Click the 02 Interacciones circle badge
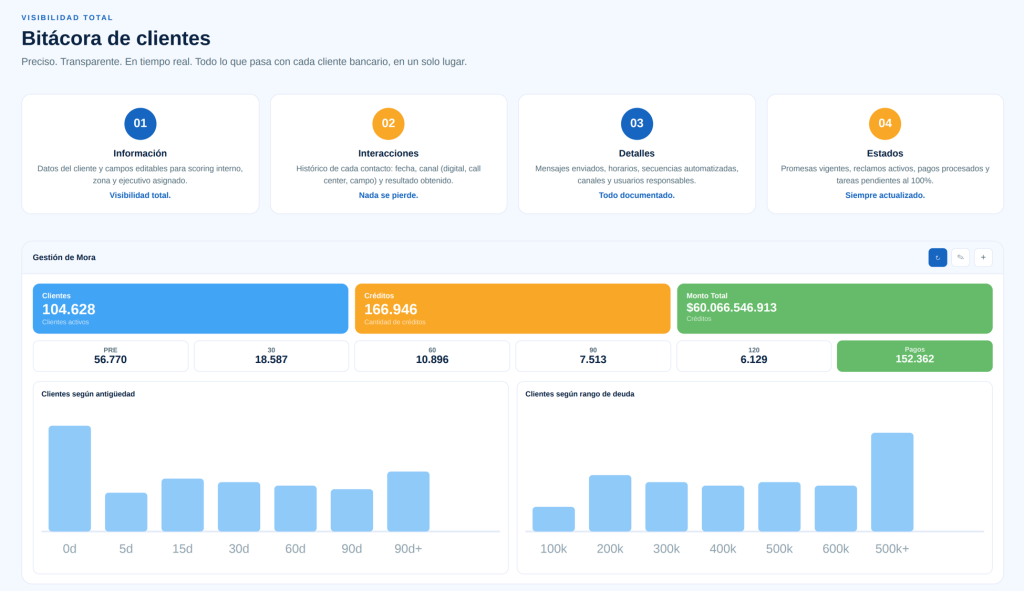Image resolution: width=1024 pixels, height=591 pixels. 388,124
